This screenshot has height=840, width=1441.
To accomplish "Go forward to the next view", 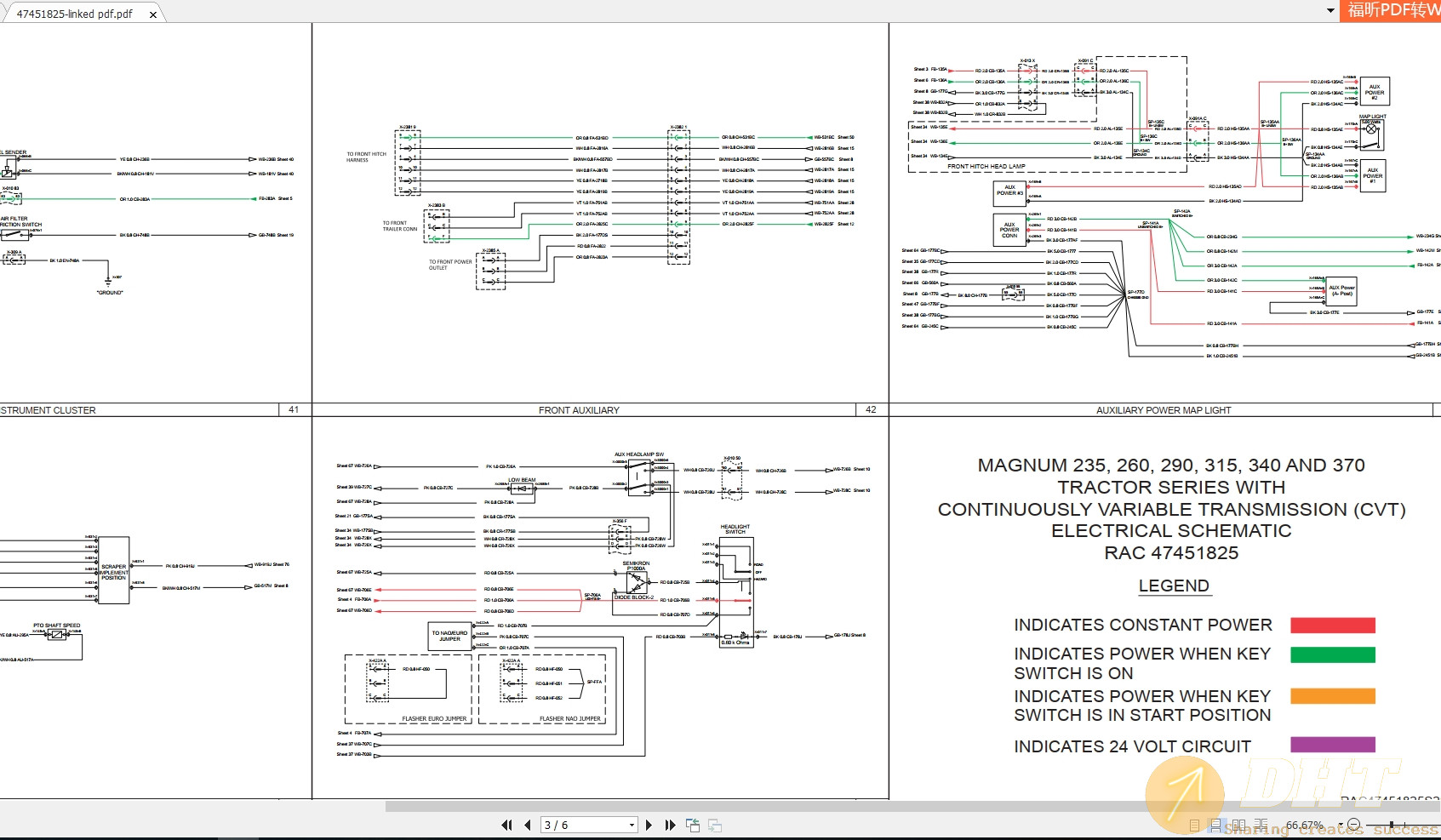I will (x=713, y=825).
